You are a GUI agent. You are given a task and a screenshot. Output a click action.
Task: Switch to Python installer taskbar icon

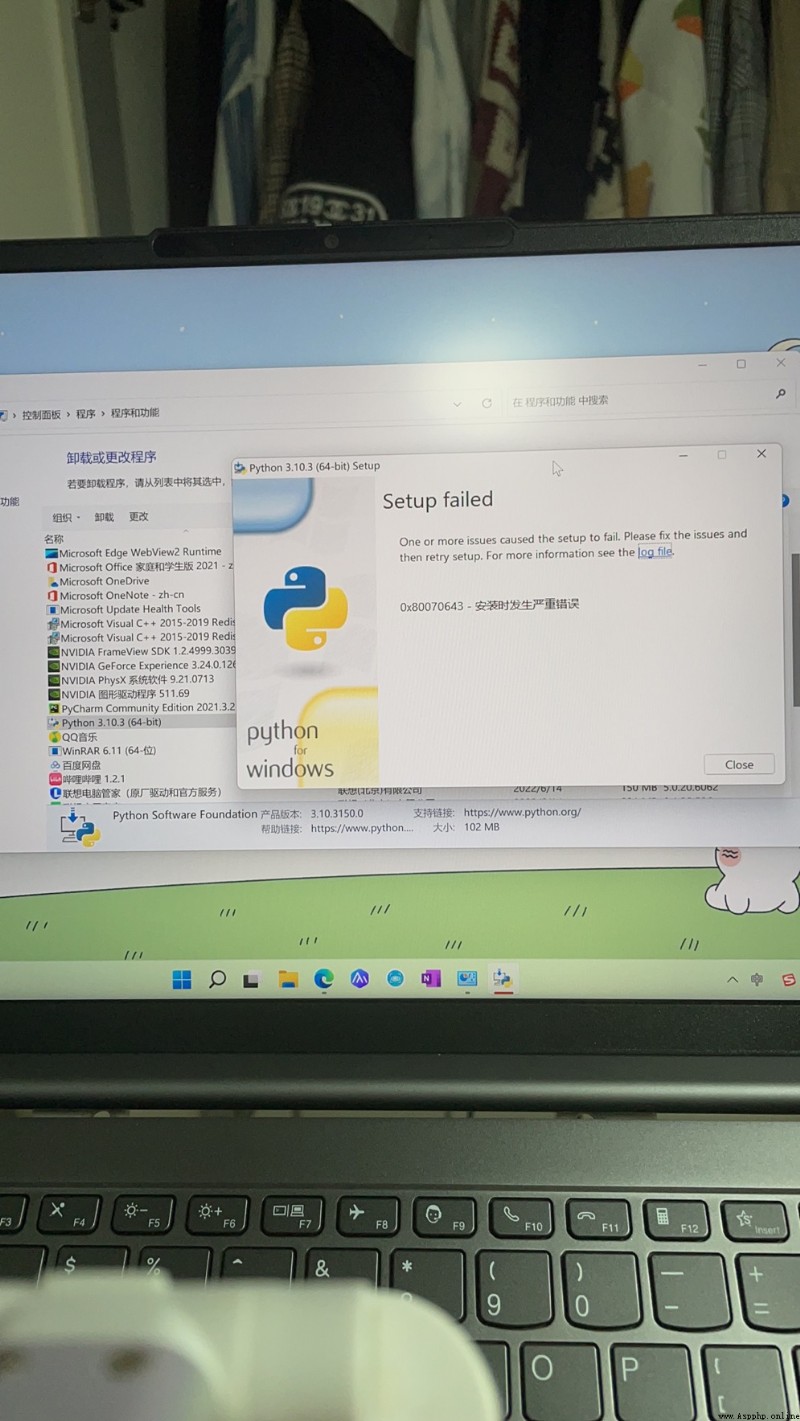click(503, 979)
